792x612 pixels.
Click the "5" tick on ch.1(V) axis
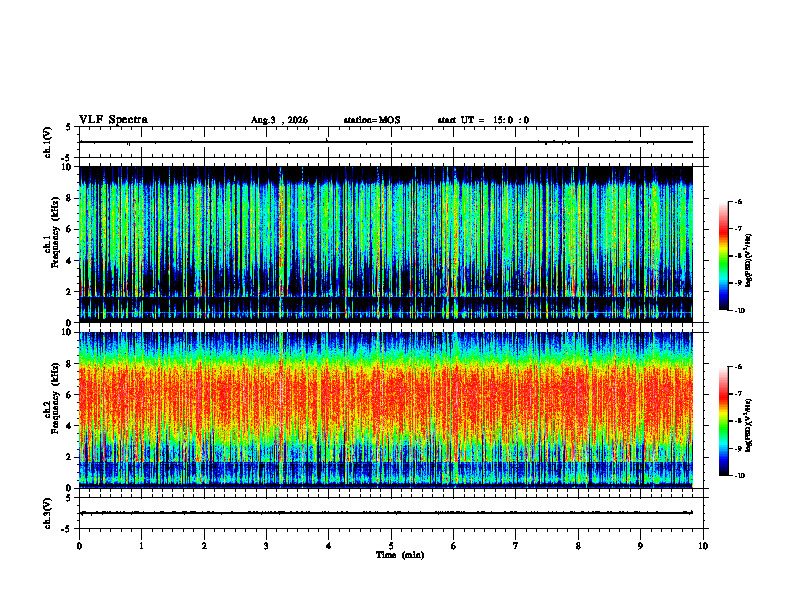68,127
